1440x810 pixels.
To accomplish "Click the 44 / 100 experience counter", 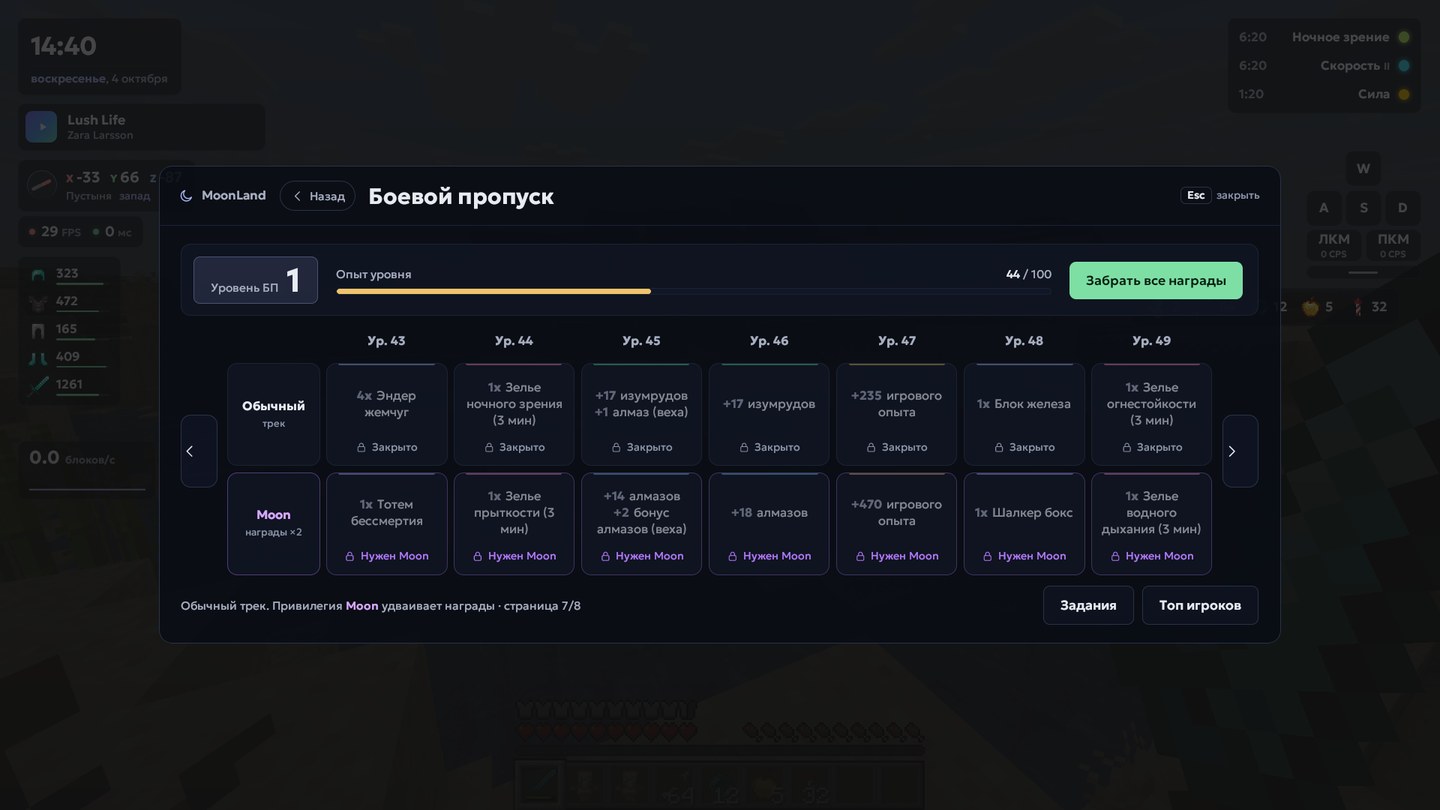I will pyautogui.click(x=1028, y=274).
